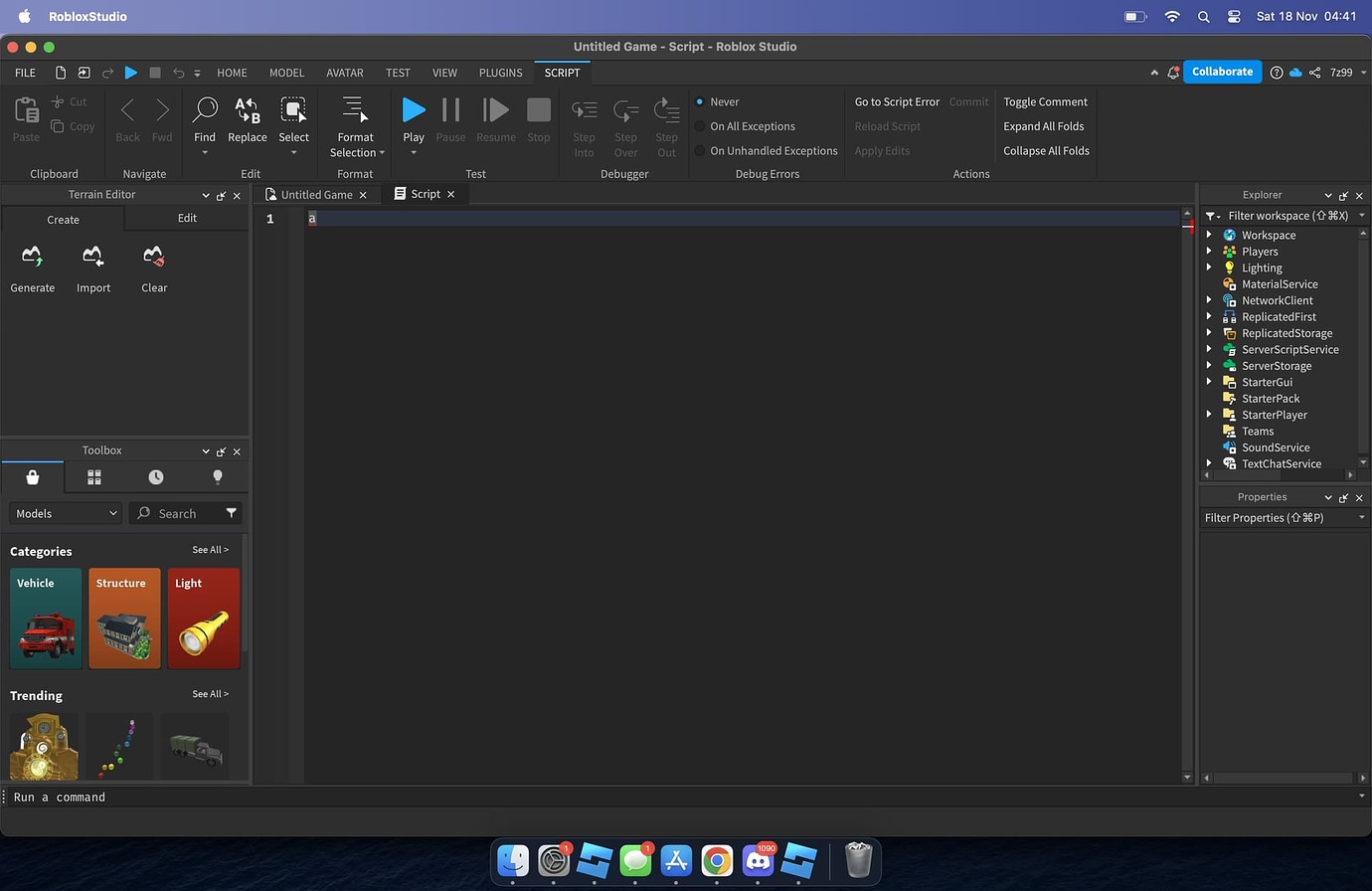
Task: Click the Vehicle category thumbnail
Action: pos(46,619)
